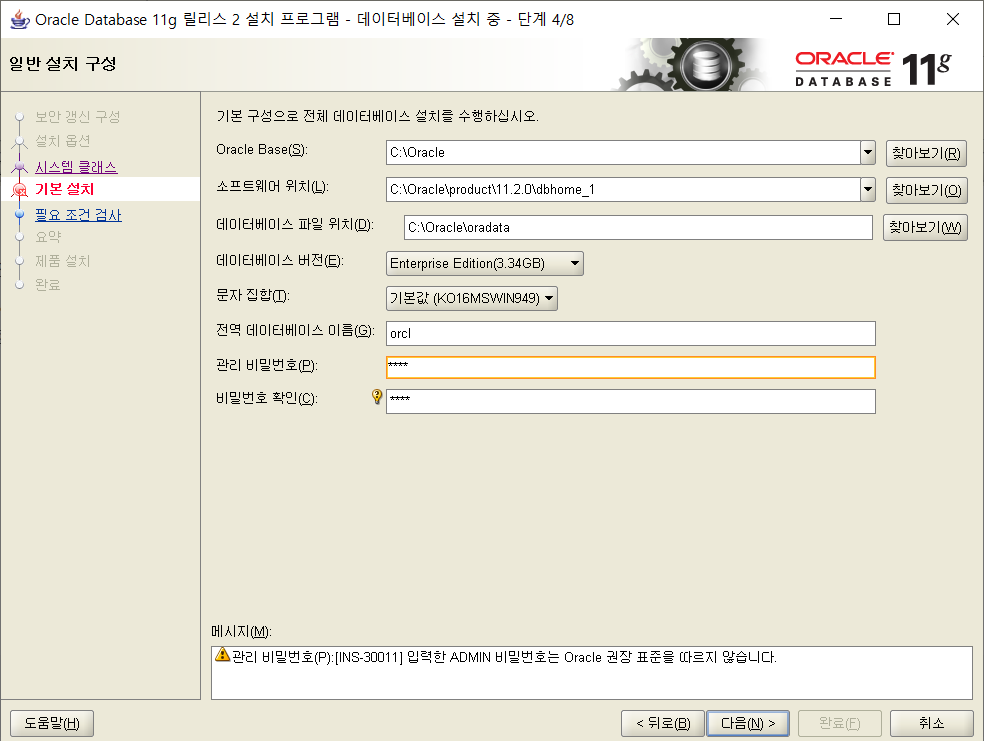Open the 필요 조건 검사 step link
984x741 pixels.
coord(78,215)
